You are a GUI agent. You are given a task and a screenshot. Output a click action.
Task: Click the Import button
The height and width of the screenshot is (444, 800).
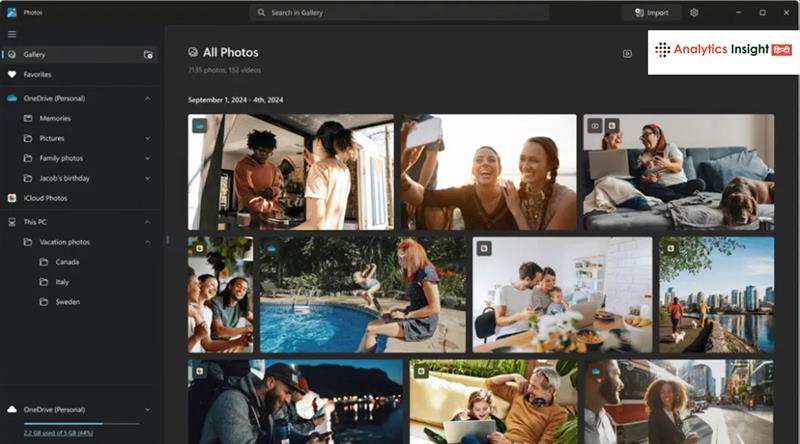click(652, 13)
